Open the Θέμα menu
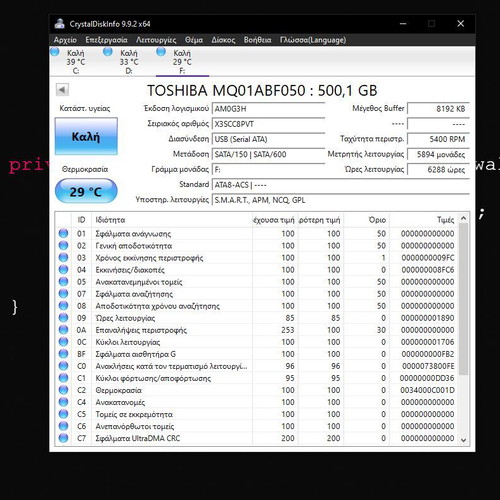500x500 pixels. click(x=194, y=40)
